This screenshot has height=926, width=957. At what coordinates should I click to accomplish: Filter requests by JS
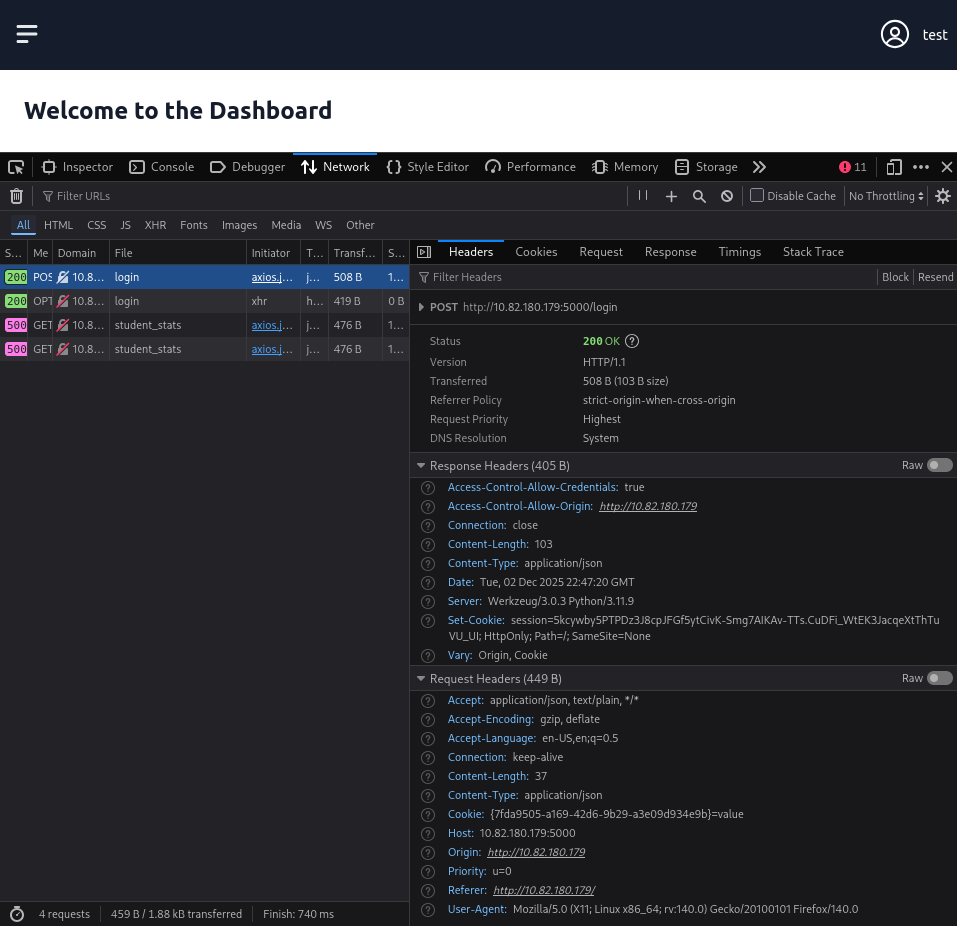[x=125, y=225]
